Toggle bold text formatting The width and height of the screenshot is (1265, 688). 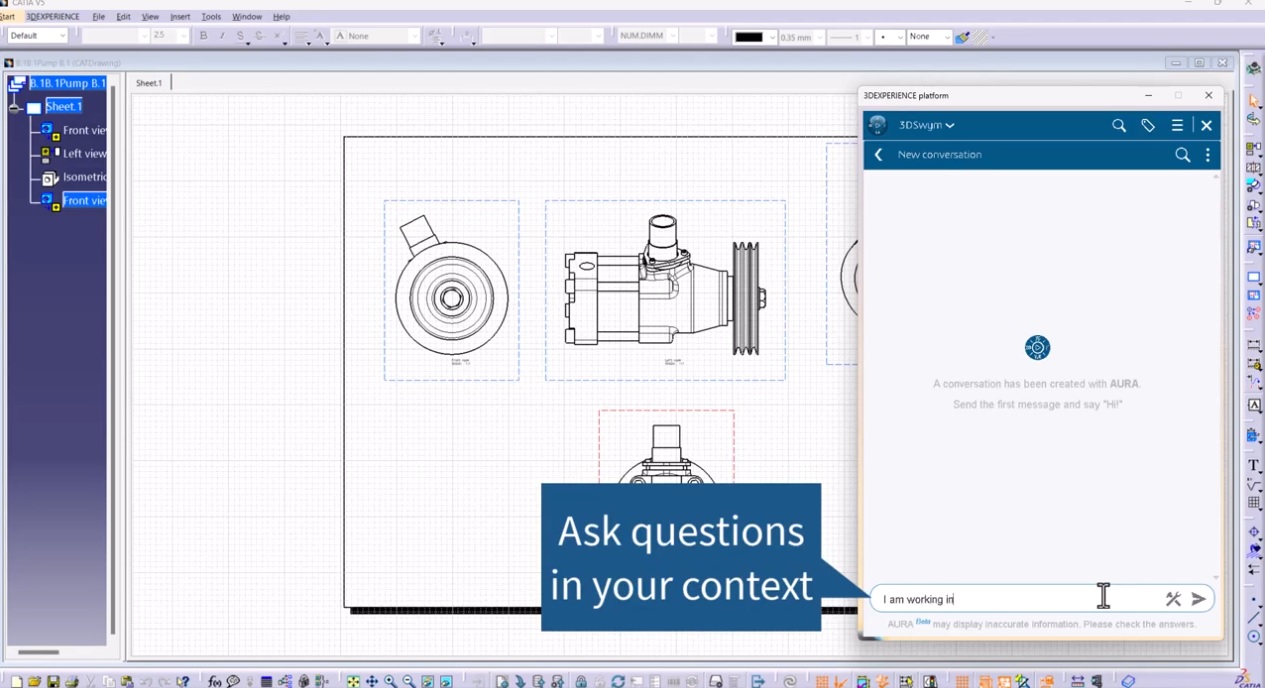(203, 36)
